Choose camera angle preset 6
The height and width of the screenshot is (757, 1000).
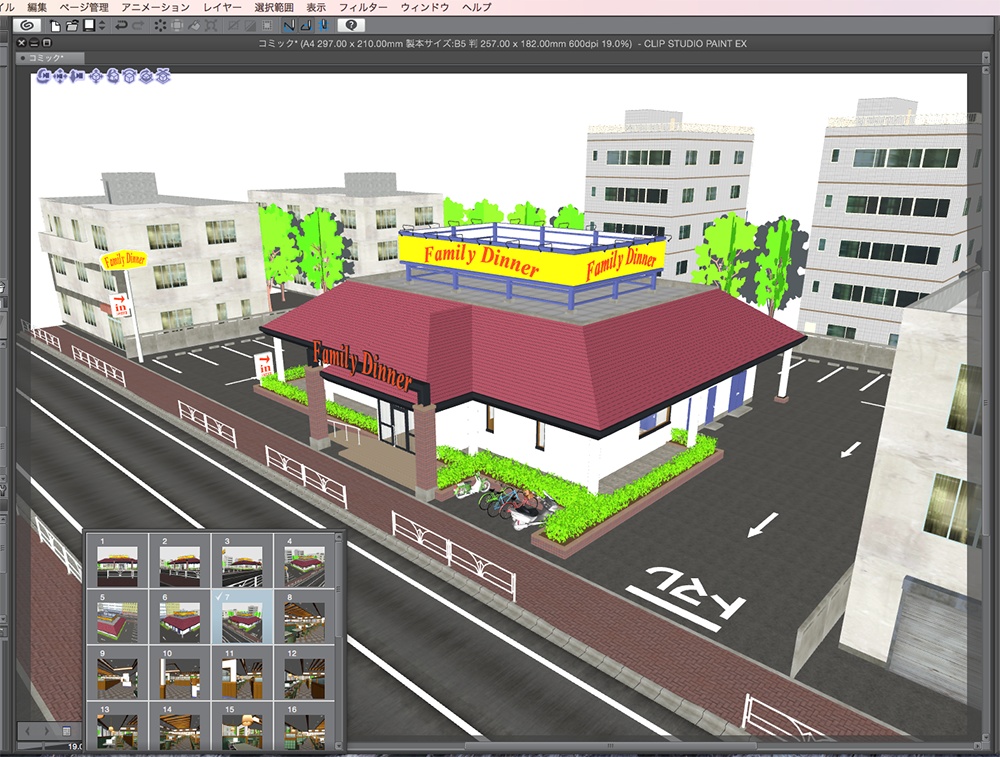180,617
